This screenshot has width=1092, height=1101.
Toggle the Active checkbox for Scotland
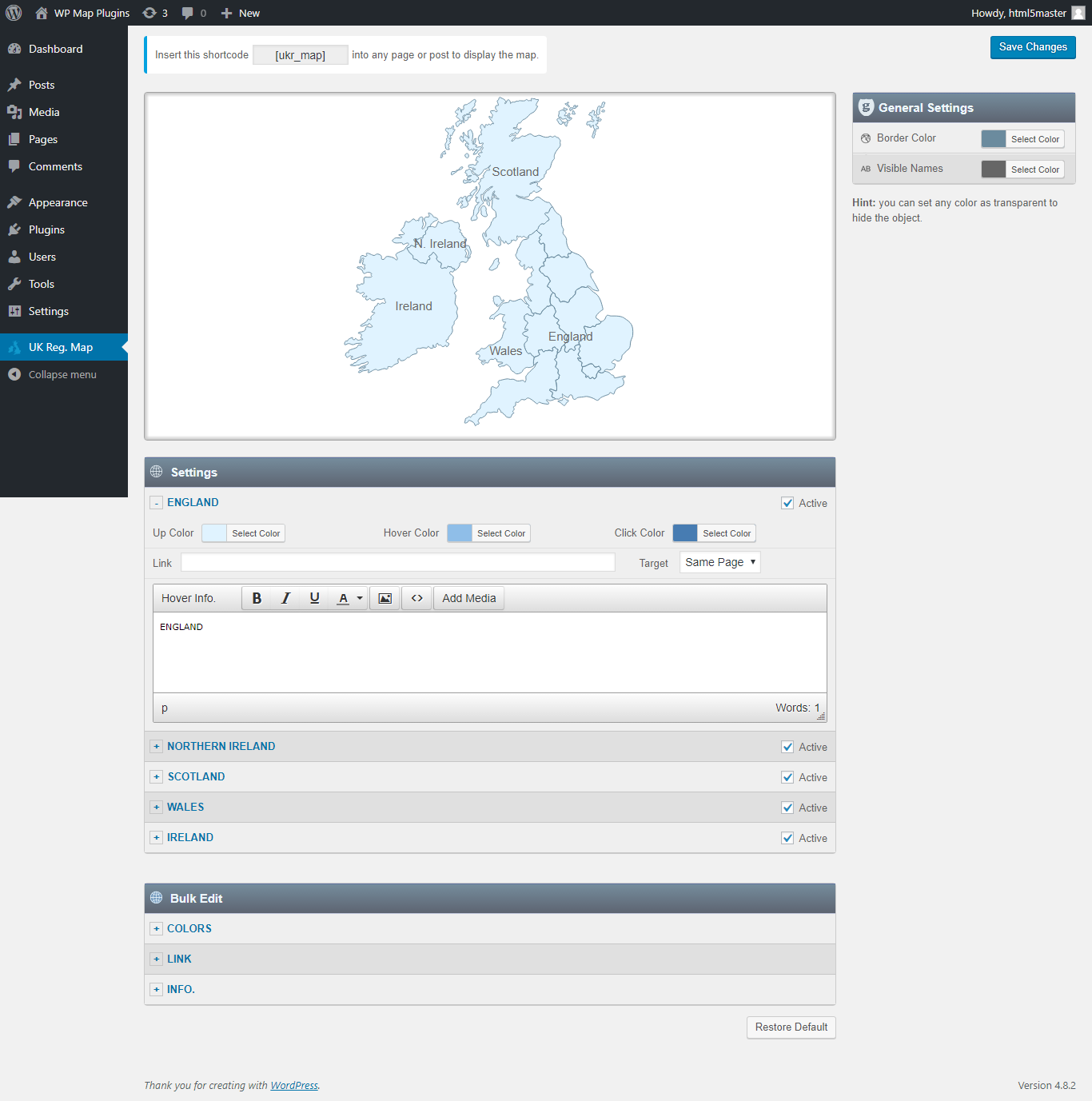coord(787,777)
